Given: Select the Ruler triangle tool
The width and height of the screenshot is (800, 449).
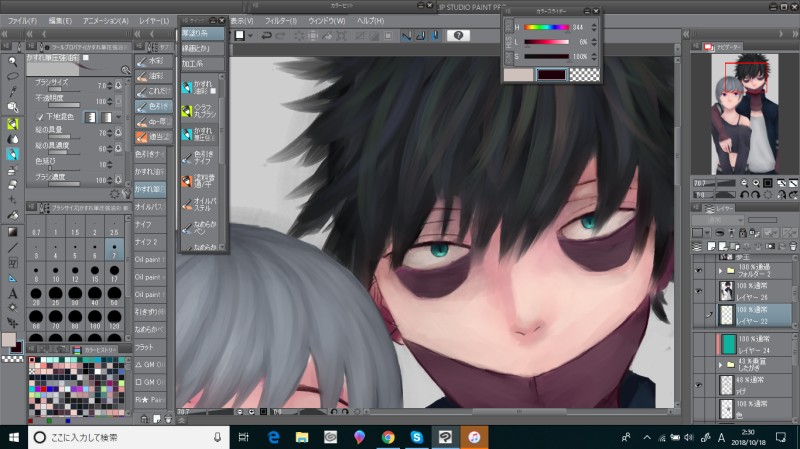Looking at the screenshot, I should tap(13, 278).
